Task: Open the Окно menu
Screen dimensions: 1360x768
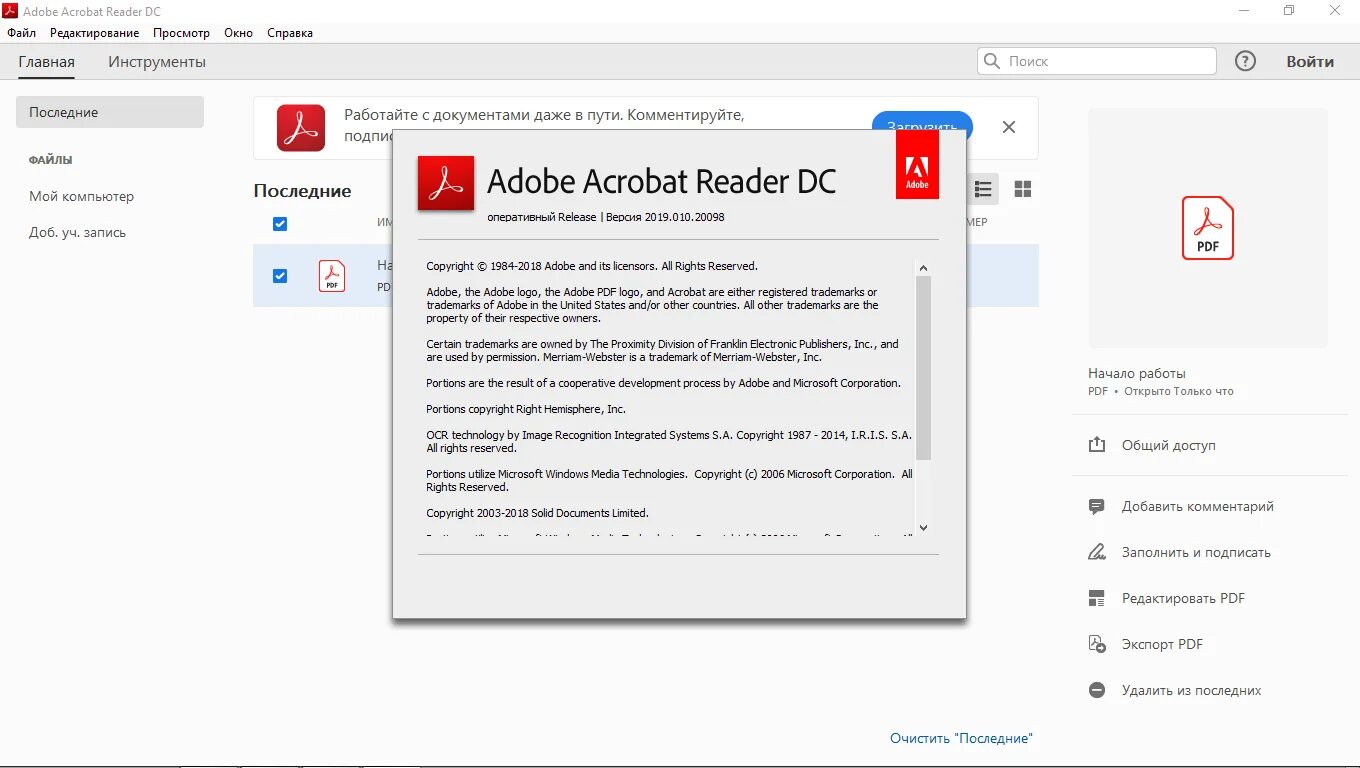Action: (x=238, y=33)
